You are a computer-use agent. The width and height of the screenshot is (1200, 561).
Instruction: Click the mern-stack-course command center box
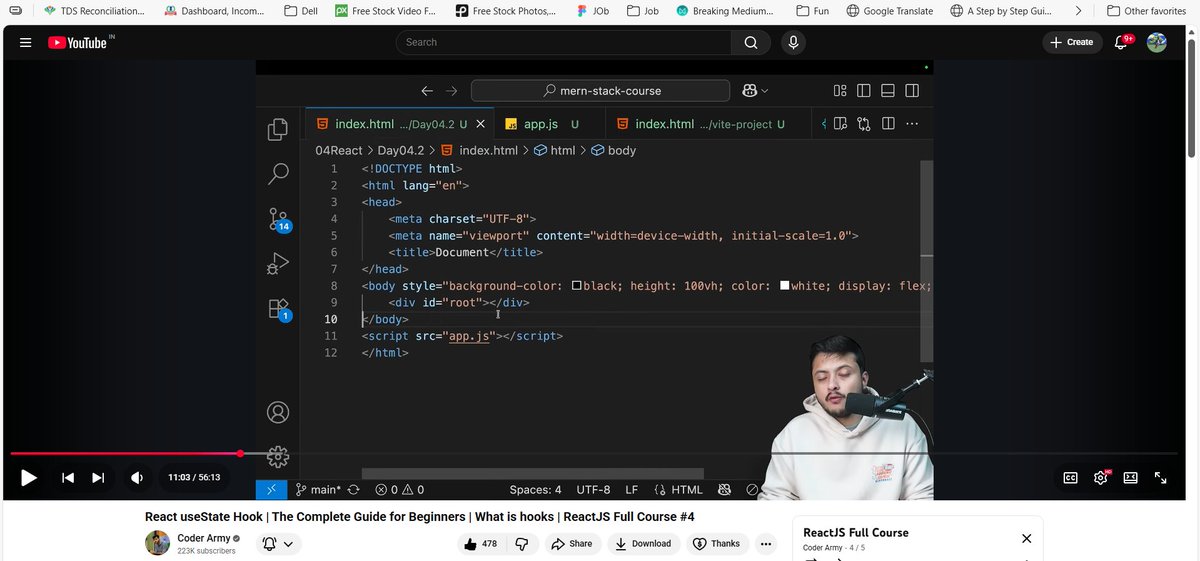[x=600, y=90]
